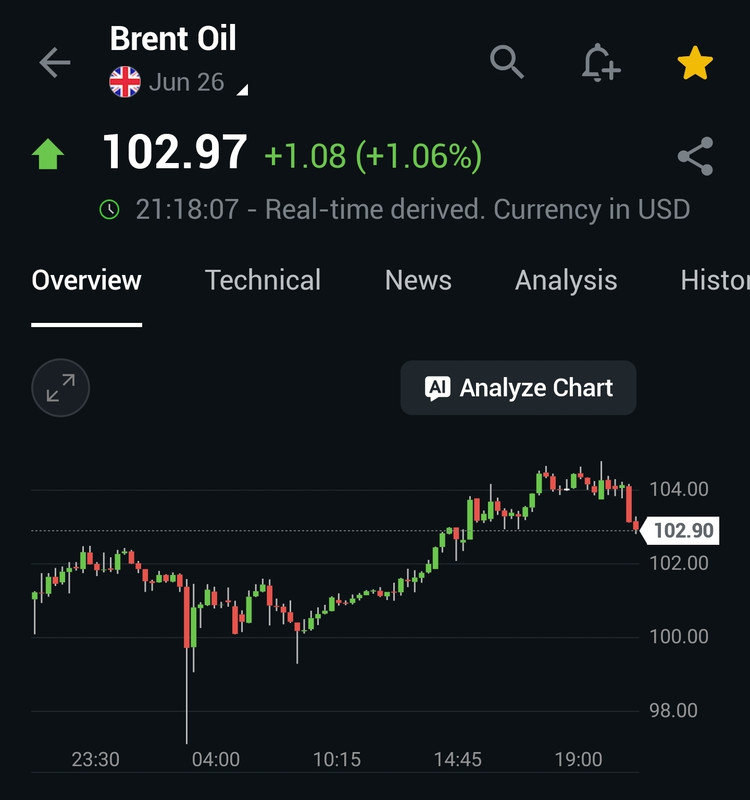The image size is (750, 800).
Task: Tap the long red candlestick near 04:00
Action: pyautogui.click(x=187, y=616)
